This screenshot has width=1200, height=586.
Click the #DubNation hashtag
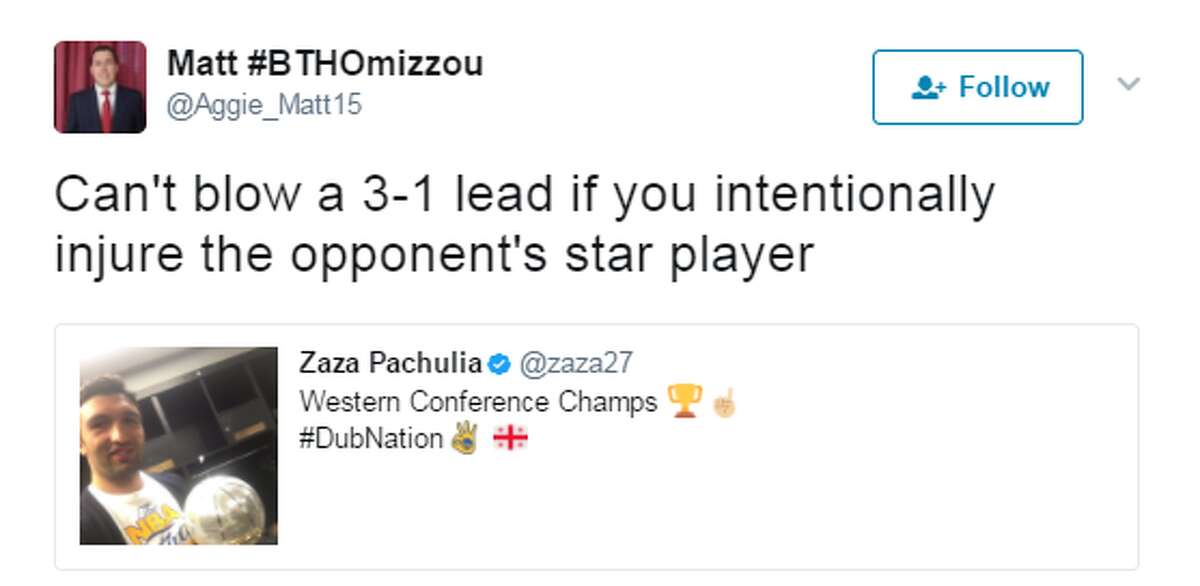click(x=371, y=438)
